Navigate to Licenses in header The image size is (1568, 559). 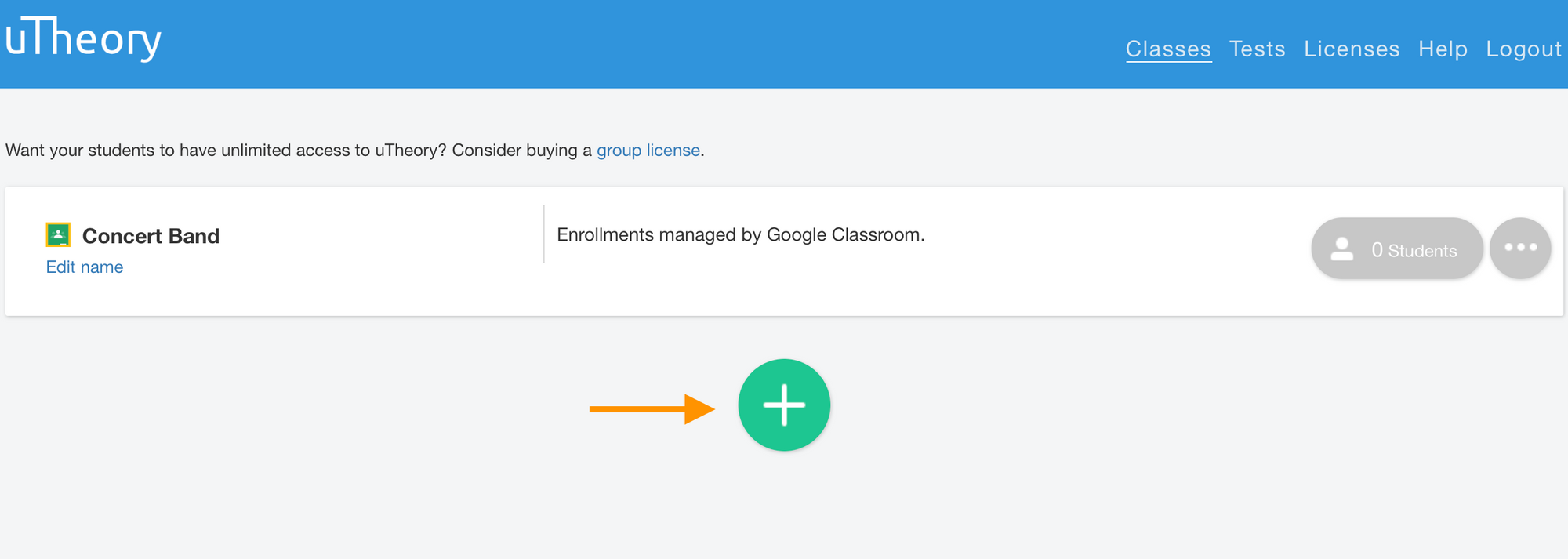click(x=1352, y=49)
